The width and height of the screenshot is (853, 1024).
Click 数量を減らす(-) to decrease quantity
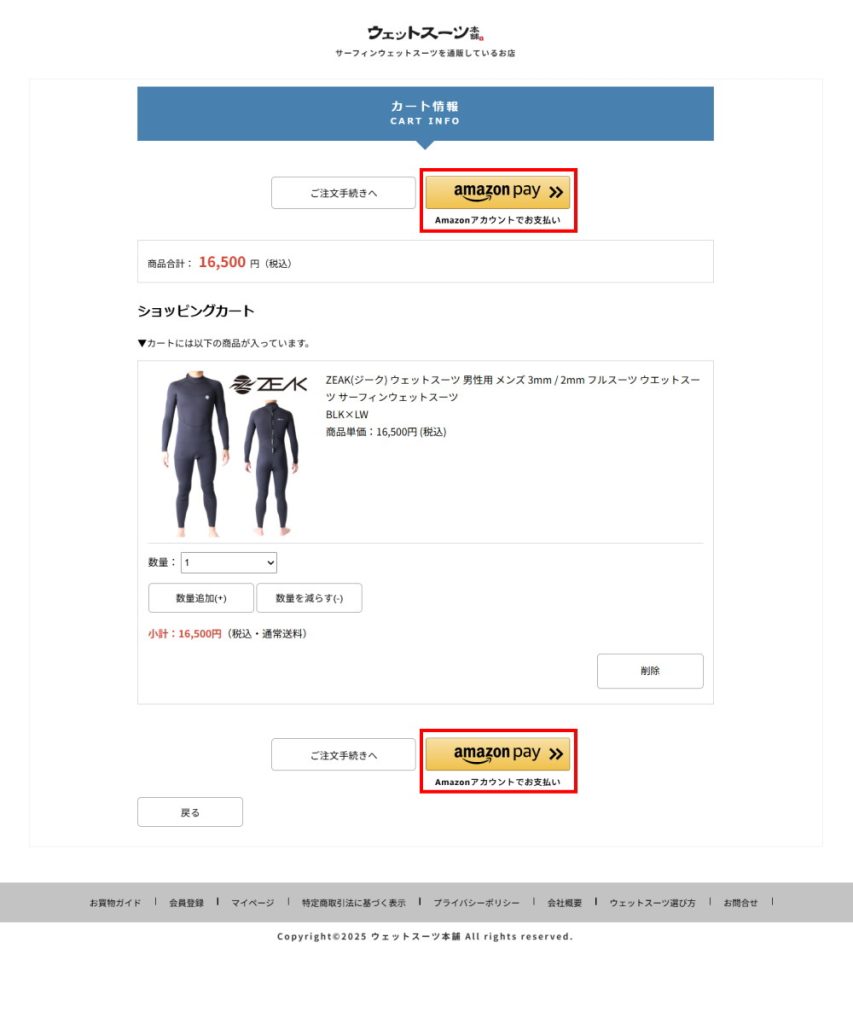309,598
